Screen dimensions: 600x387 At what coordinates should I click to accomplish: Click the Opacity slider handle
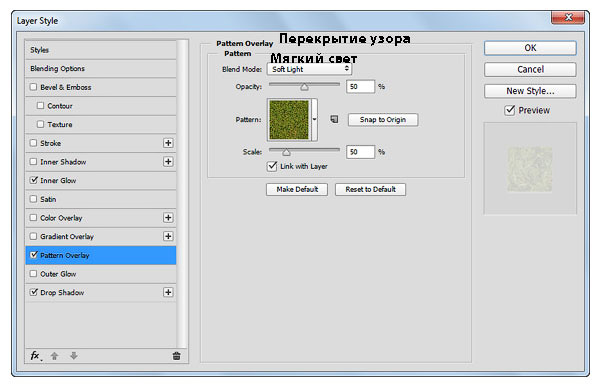(304, 87)
